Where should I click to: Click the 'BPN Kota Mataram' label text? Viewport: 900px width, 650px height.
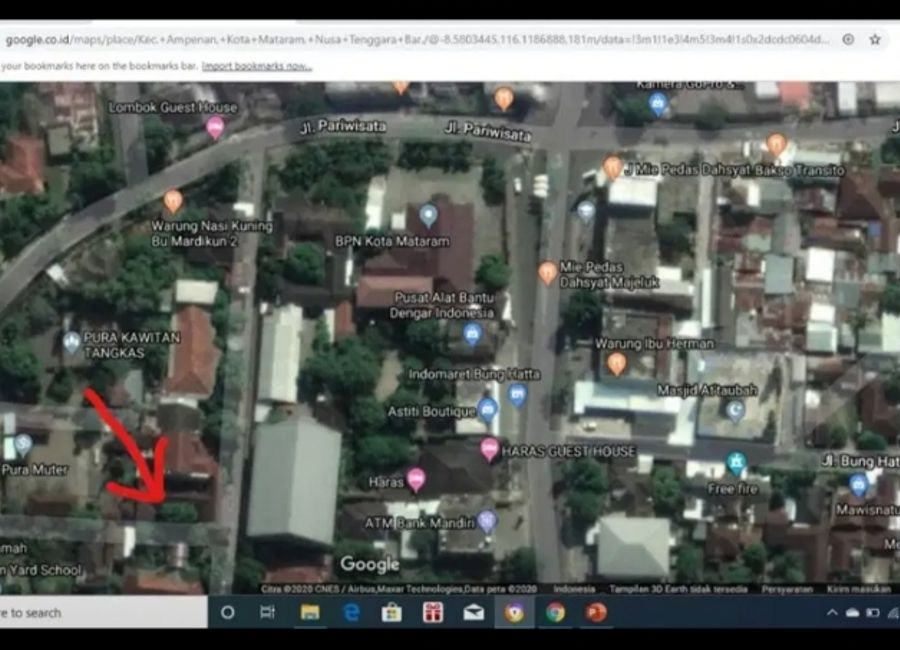coord(392,241)
